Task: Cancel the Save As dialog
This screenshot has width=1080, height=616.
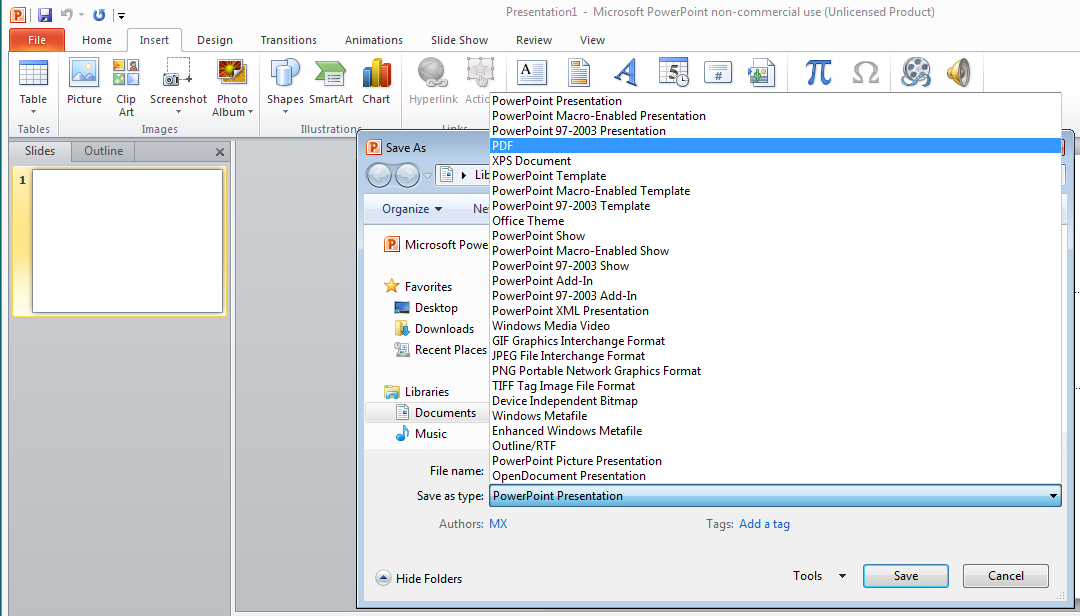Action: pyautogui.click(x=1006, y=576)
